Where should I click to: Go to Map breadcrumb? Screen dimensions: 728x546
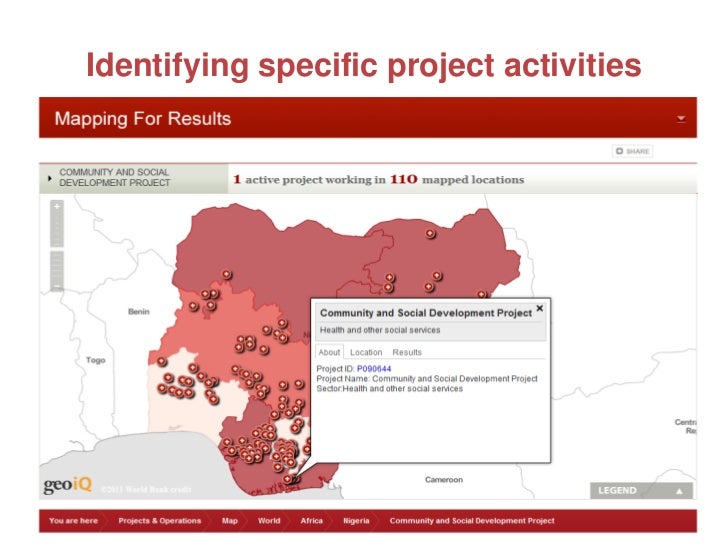[229, 521]
